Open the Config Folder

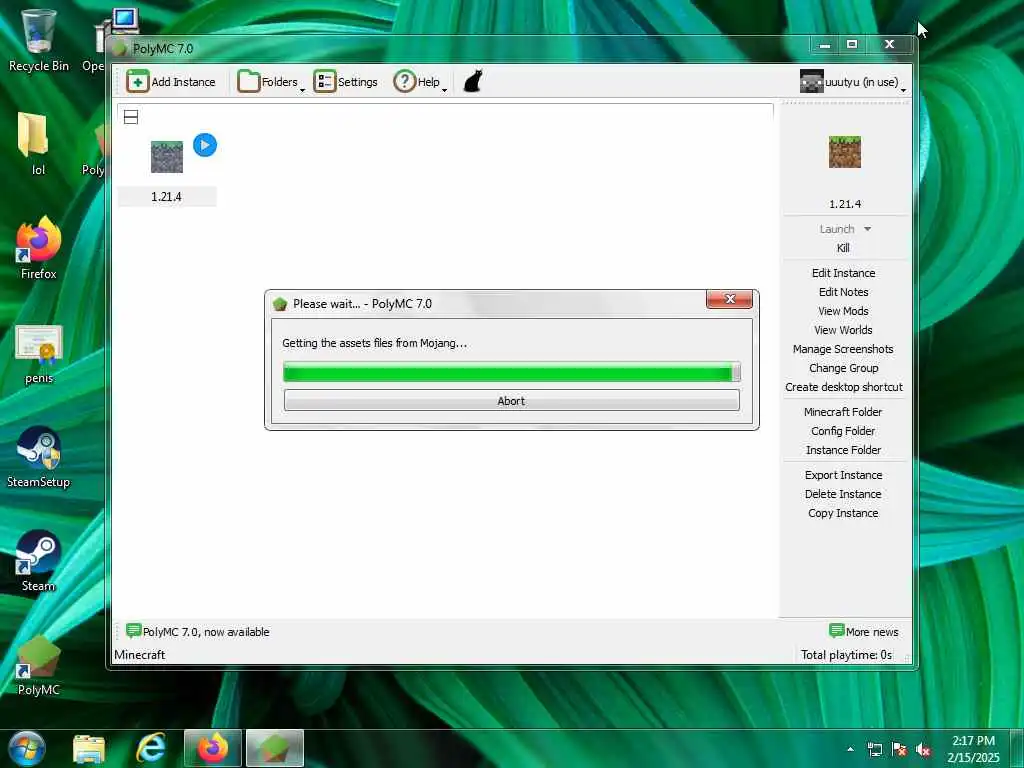point(843,431)
